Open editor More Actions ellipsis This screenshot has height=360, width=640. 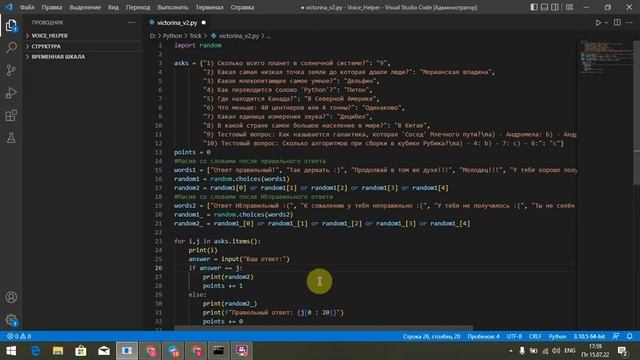[x=629, y=23]
